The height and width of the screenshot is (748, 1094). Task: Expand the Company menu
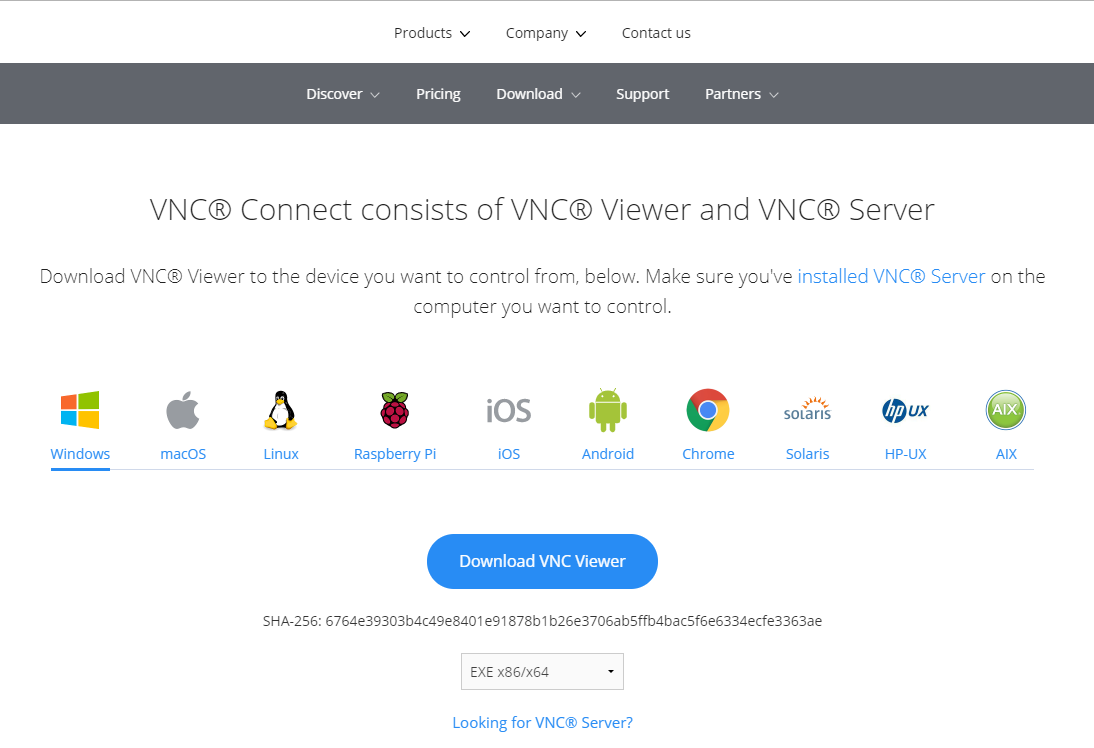click(x=545, y=33)
